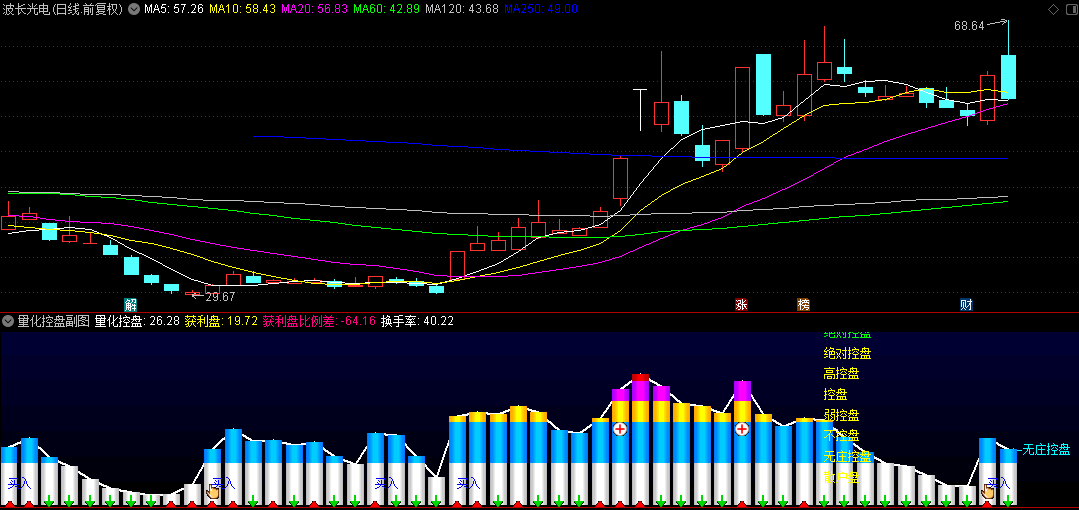
Task: Click the leftmost 买入 signal label
Action: (19, 483)
